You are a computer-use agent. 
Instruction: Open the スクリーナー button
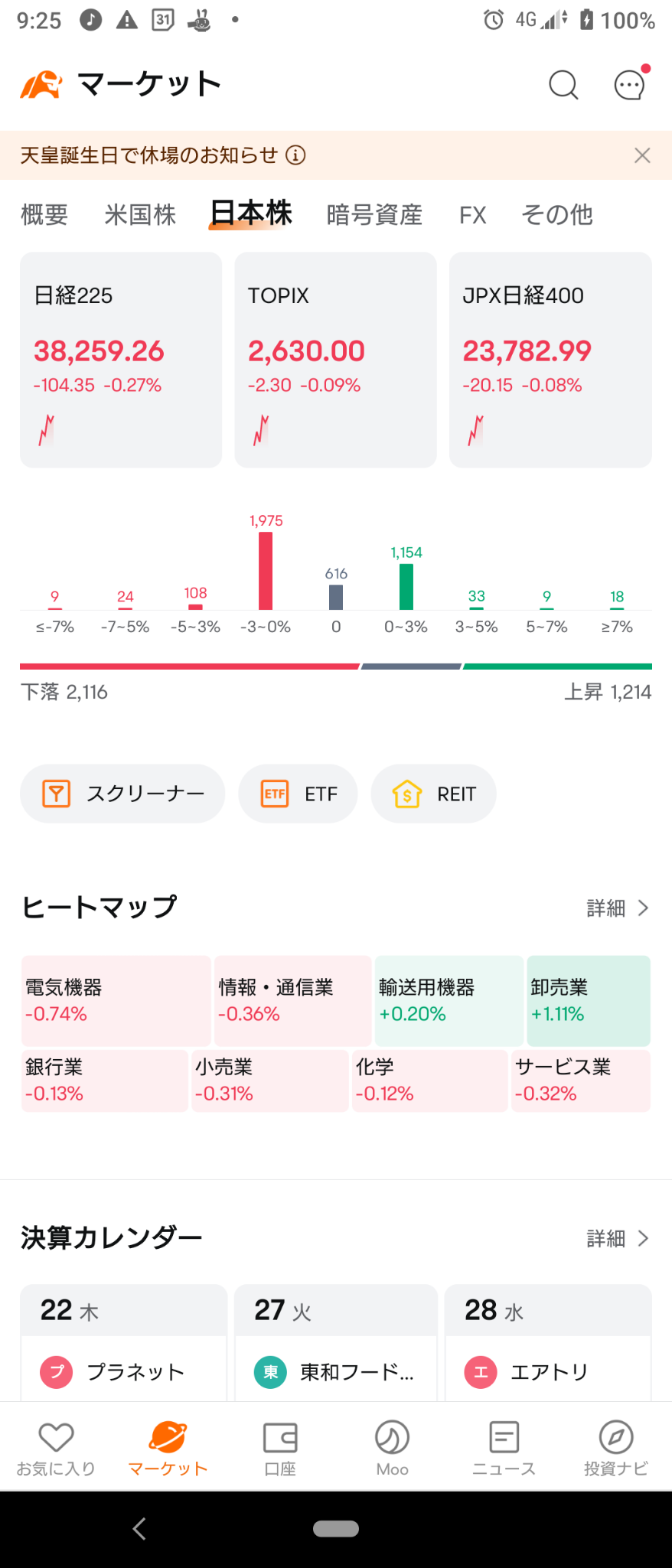click(x=122, y=794)
